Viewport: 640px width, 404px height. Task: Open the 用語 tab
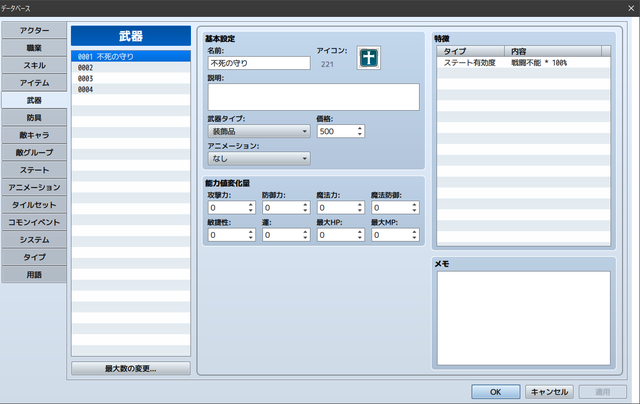point(34,275)
